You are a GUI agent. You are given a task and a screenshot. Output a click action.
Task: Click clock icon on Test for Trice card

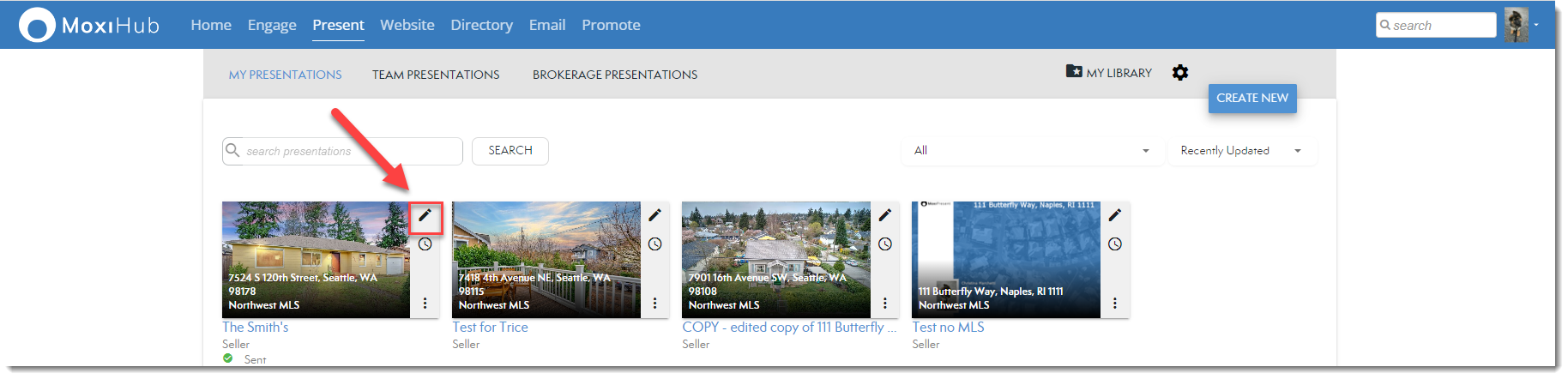click(x=654, y=244)
